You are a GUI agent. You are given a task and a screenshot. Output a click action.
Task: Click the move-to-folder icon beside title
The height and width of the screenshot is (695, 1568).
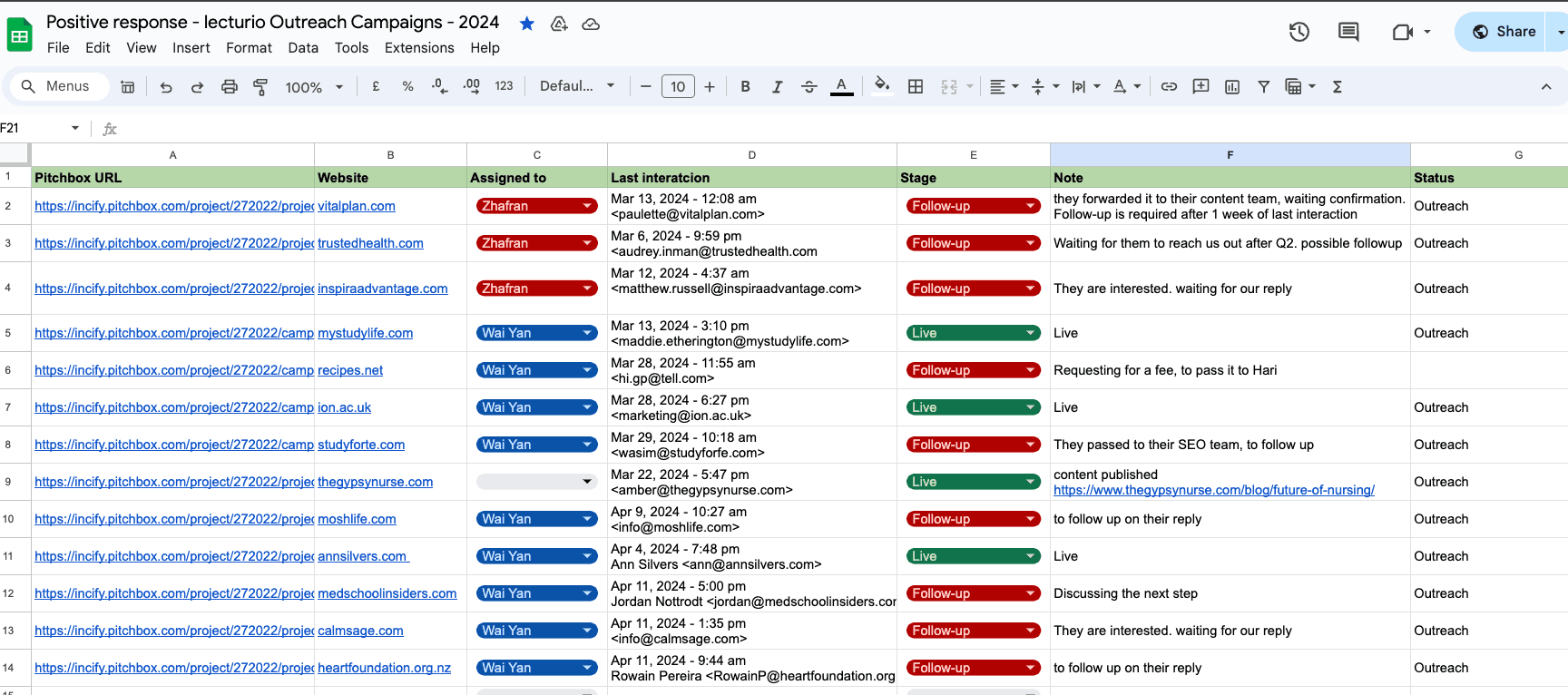[559, 24]
